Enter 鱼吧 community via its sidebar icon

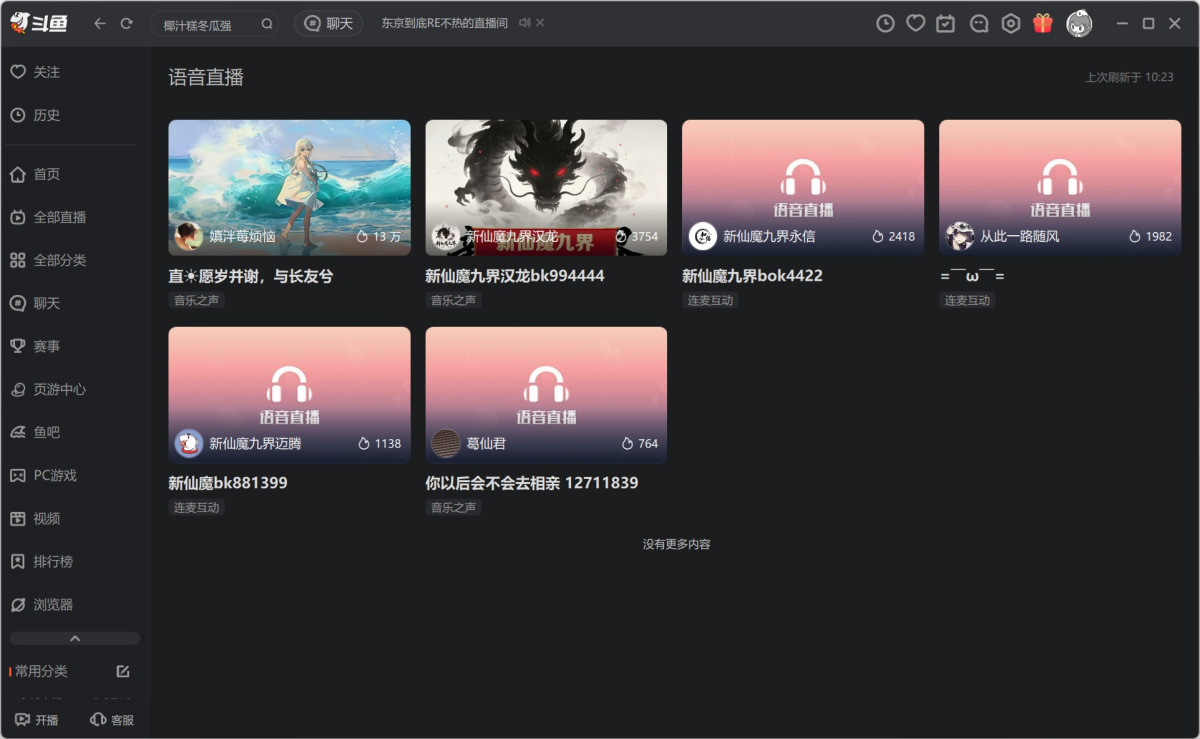click(x=18, y=432)
